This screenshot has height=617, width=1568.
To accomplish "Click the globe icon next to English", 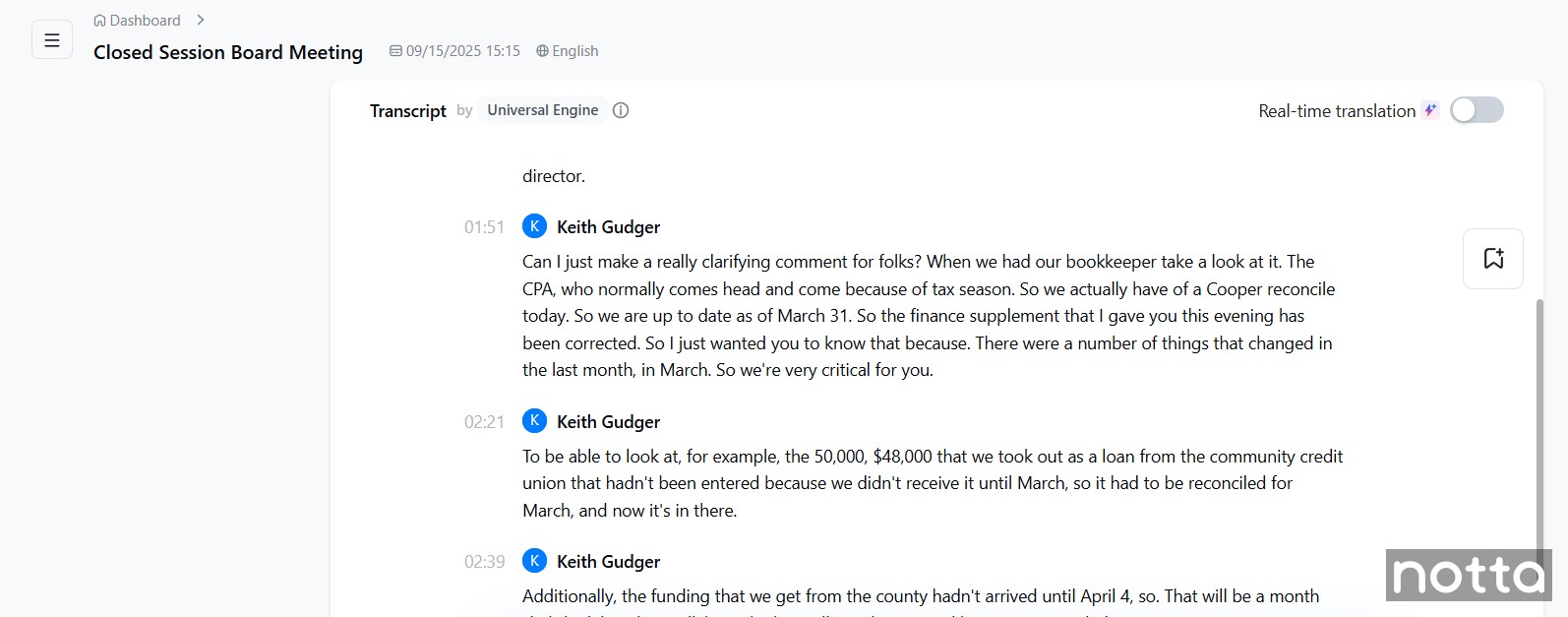I will 542,51.
